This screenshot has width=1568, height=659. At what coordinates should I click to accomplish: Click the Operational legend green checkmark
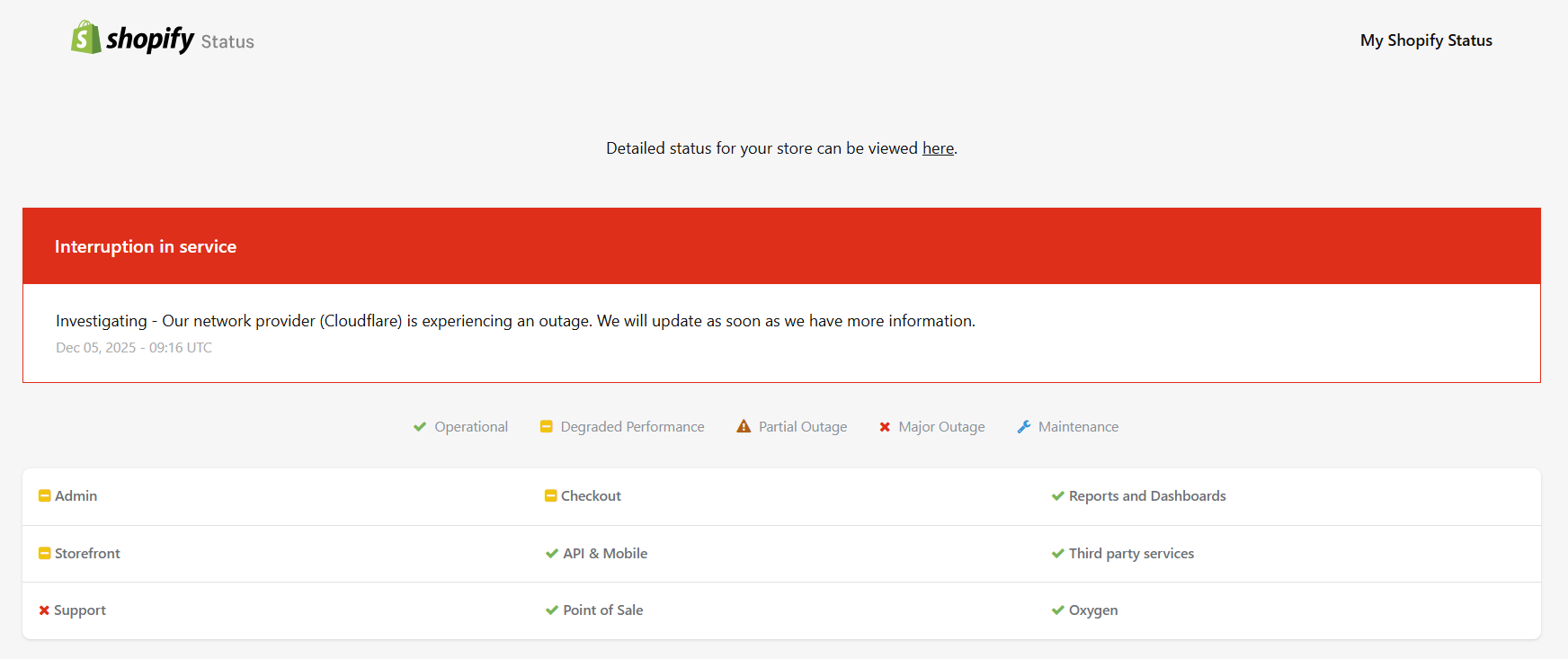420,427
